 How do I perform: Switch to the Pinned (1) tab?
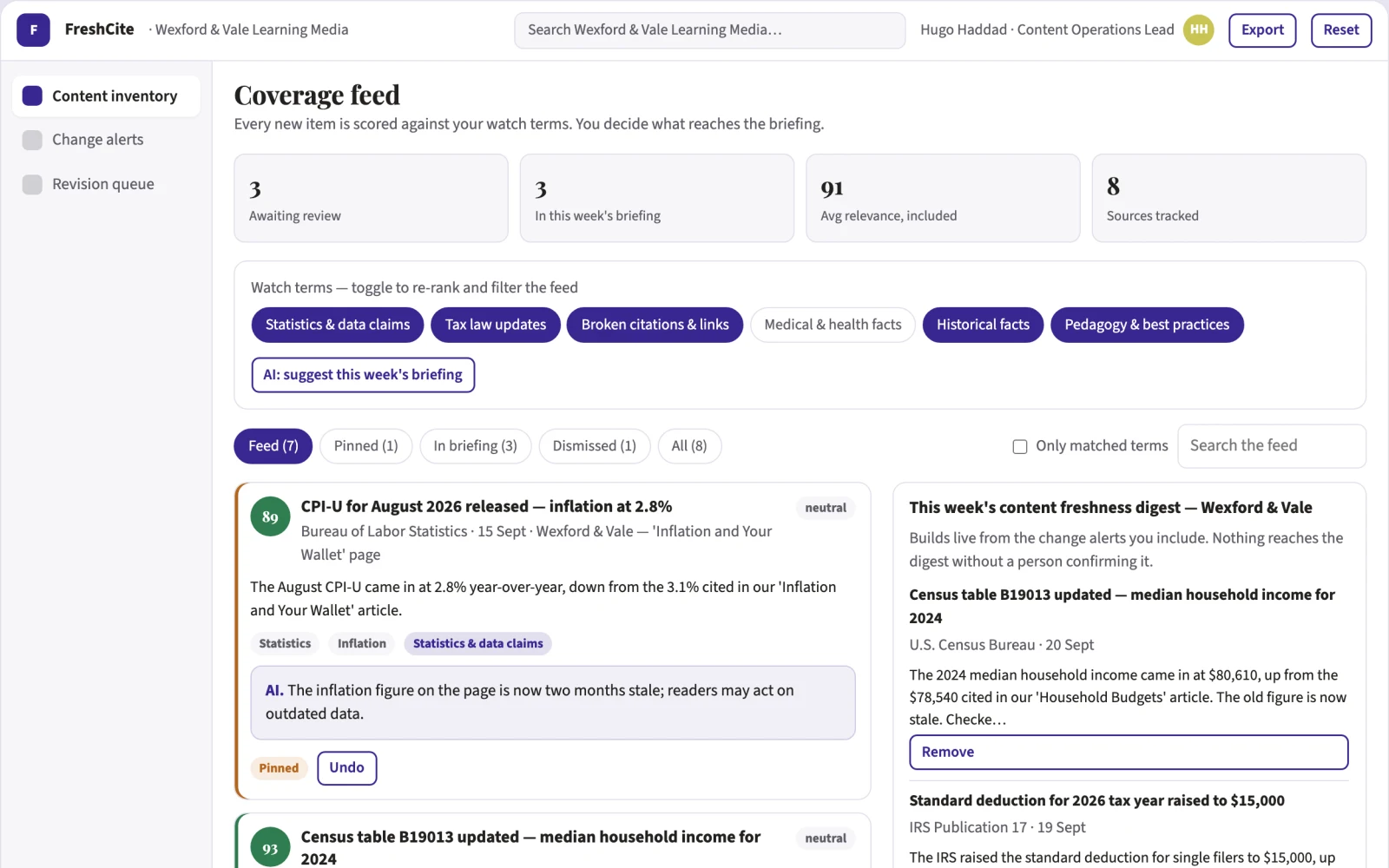pyautogui.click(x=365, y=446)
